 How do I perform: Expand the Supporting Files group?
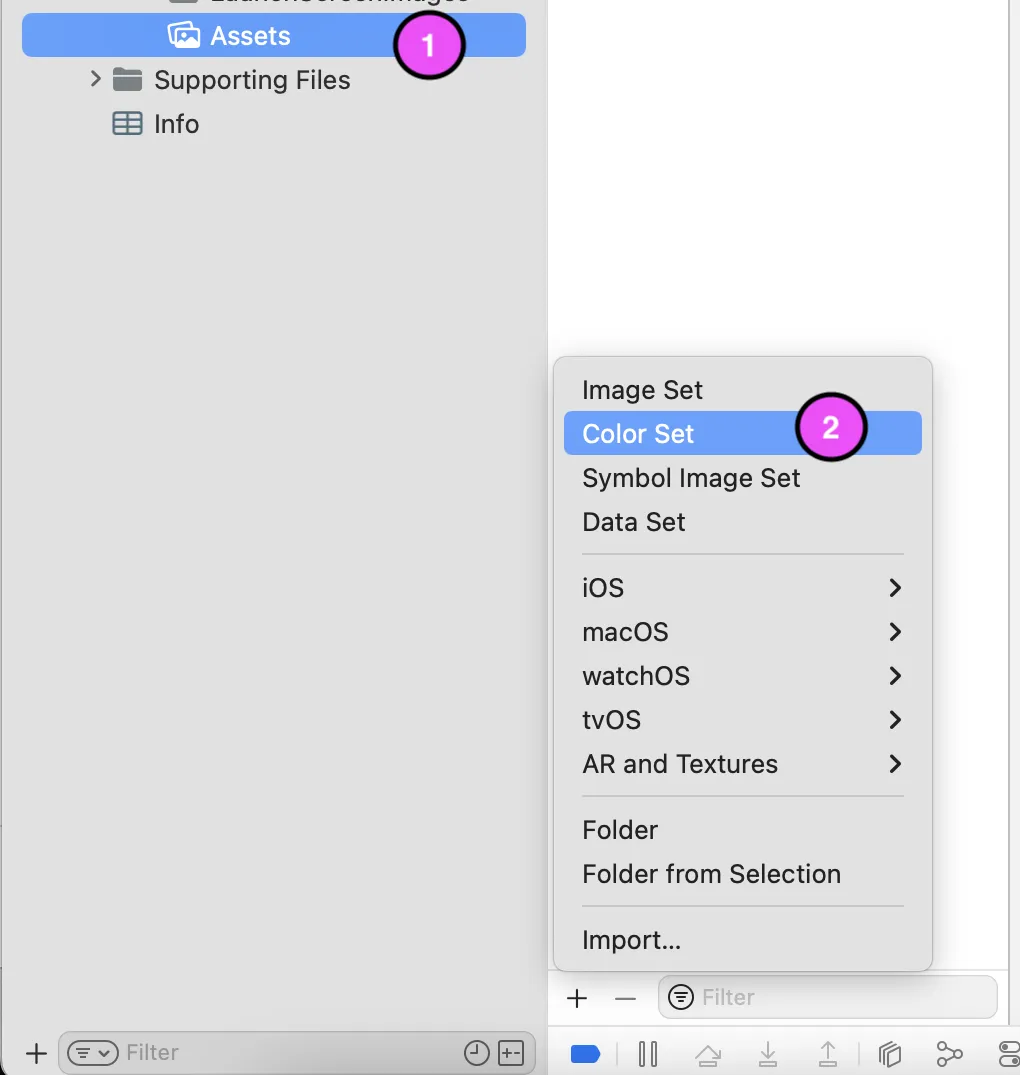(96, 79)
